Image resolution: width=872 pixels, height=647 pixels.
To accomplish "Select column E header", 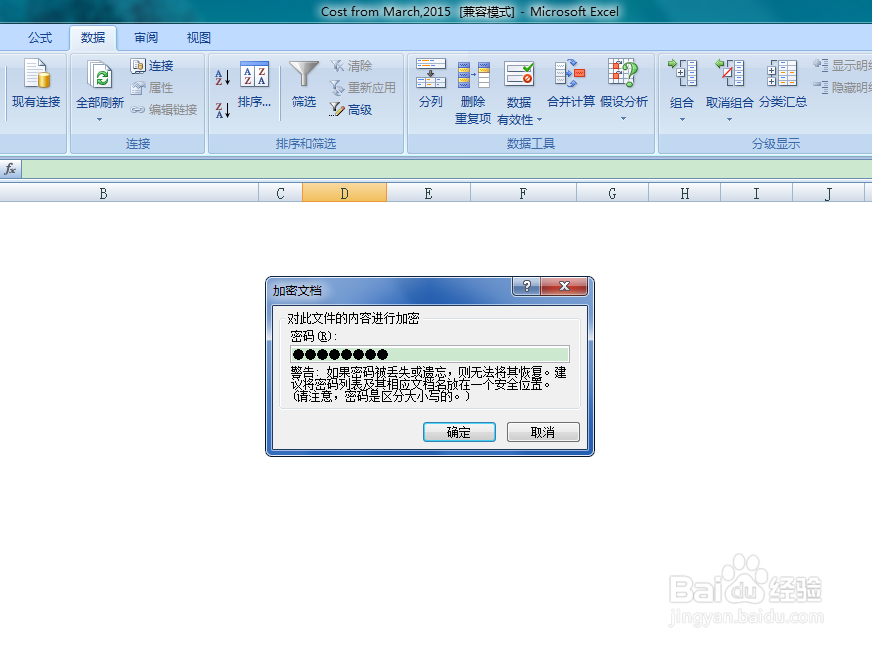I will coord(428,194).
